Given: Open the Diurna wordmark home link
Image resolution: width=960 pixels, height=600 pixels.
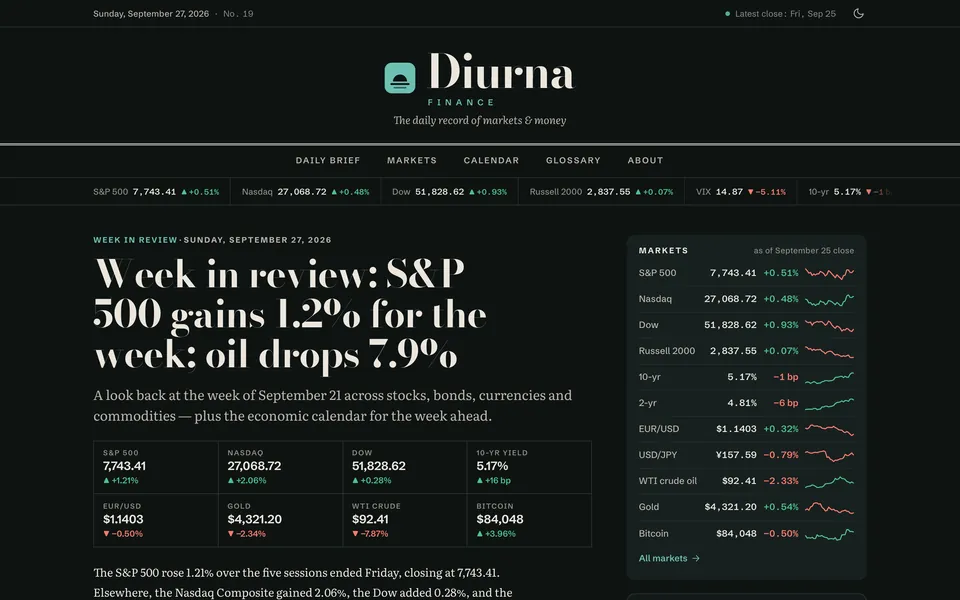Looking at the screenshot, I should tap(501, 72).
